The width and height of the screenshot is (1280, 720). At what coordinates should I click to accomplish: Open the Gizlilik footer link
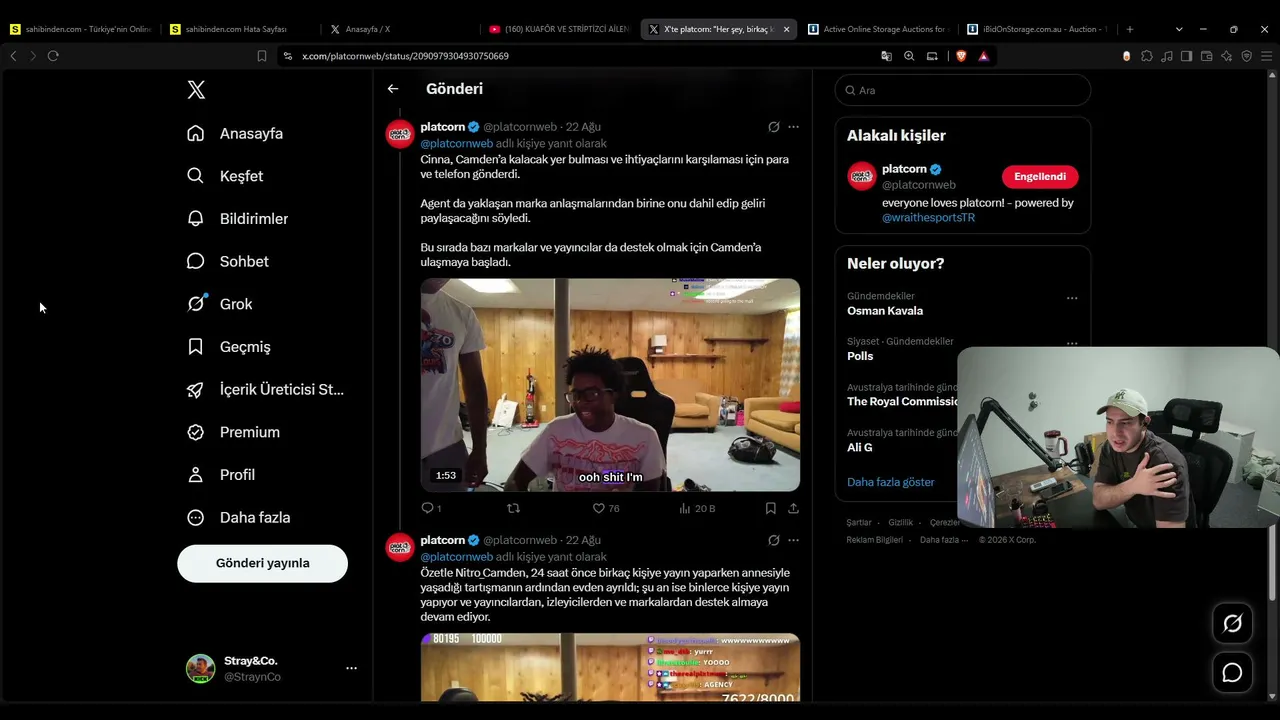pos(901,523)
